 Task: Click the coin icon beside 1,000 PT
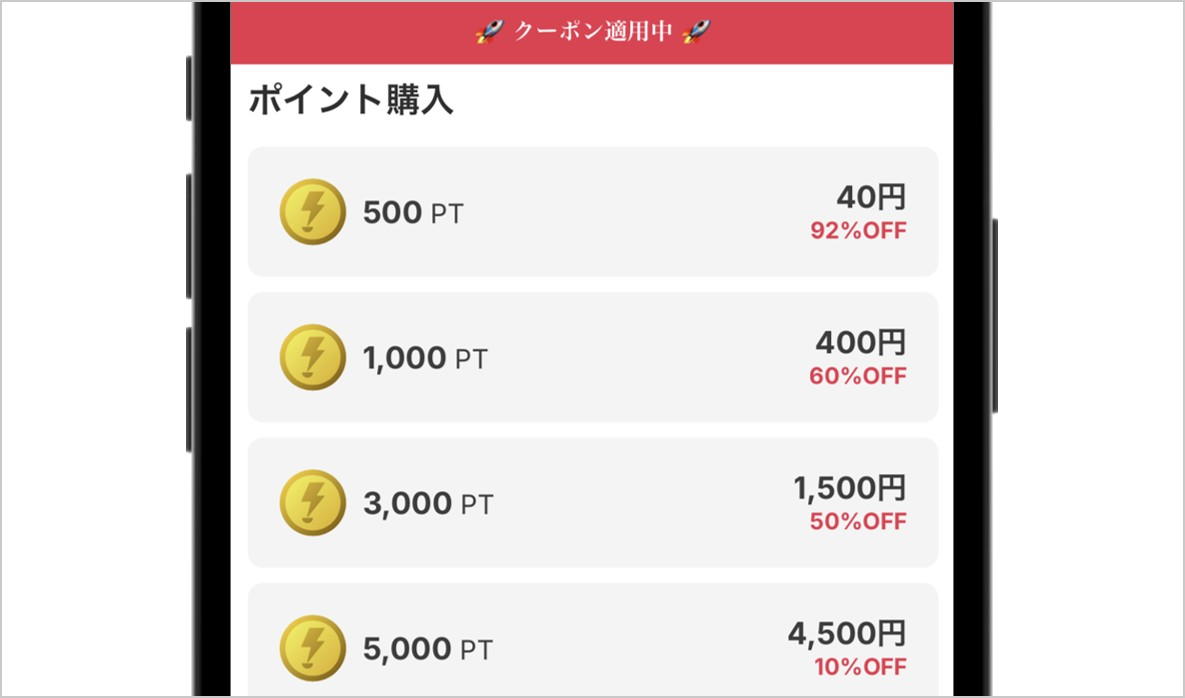coord(311,357)
